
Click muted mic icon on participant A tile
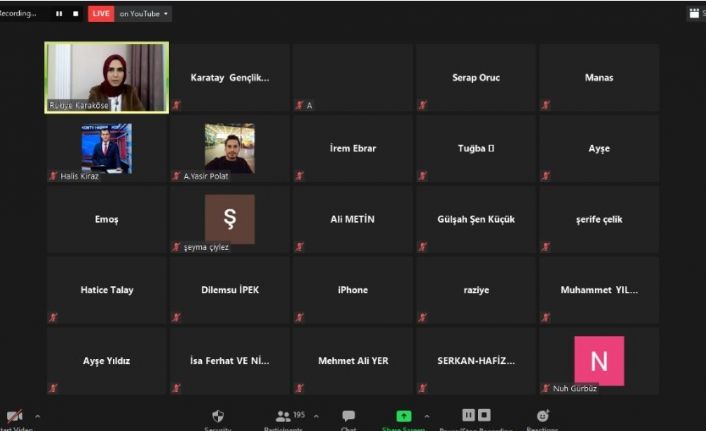(299, 105)
